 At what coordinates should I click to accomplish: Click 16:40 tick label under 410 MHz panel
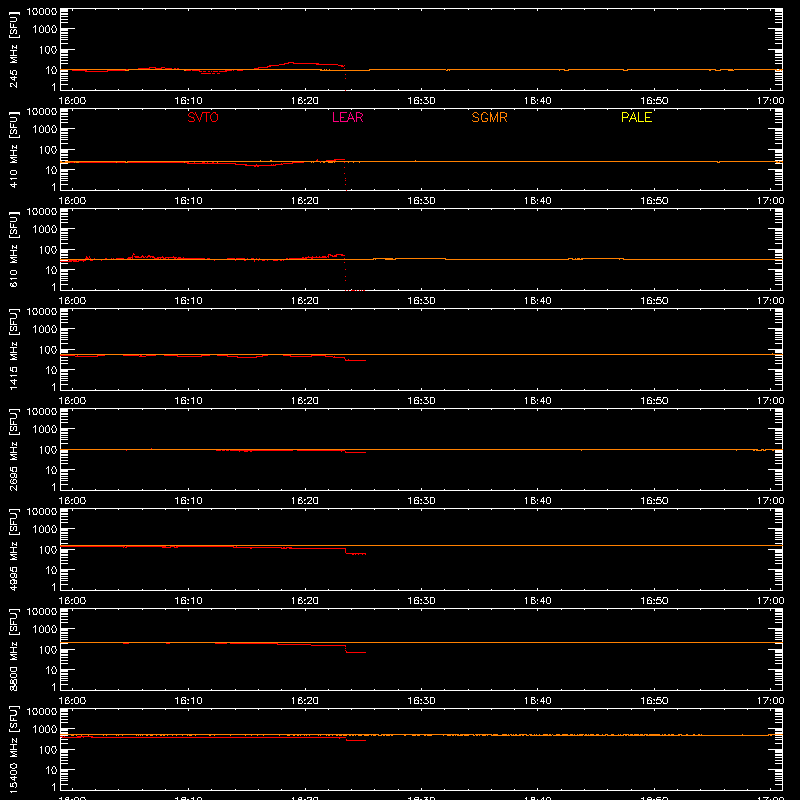537,201
